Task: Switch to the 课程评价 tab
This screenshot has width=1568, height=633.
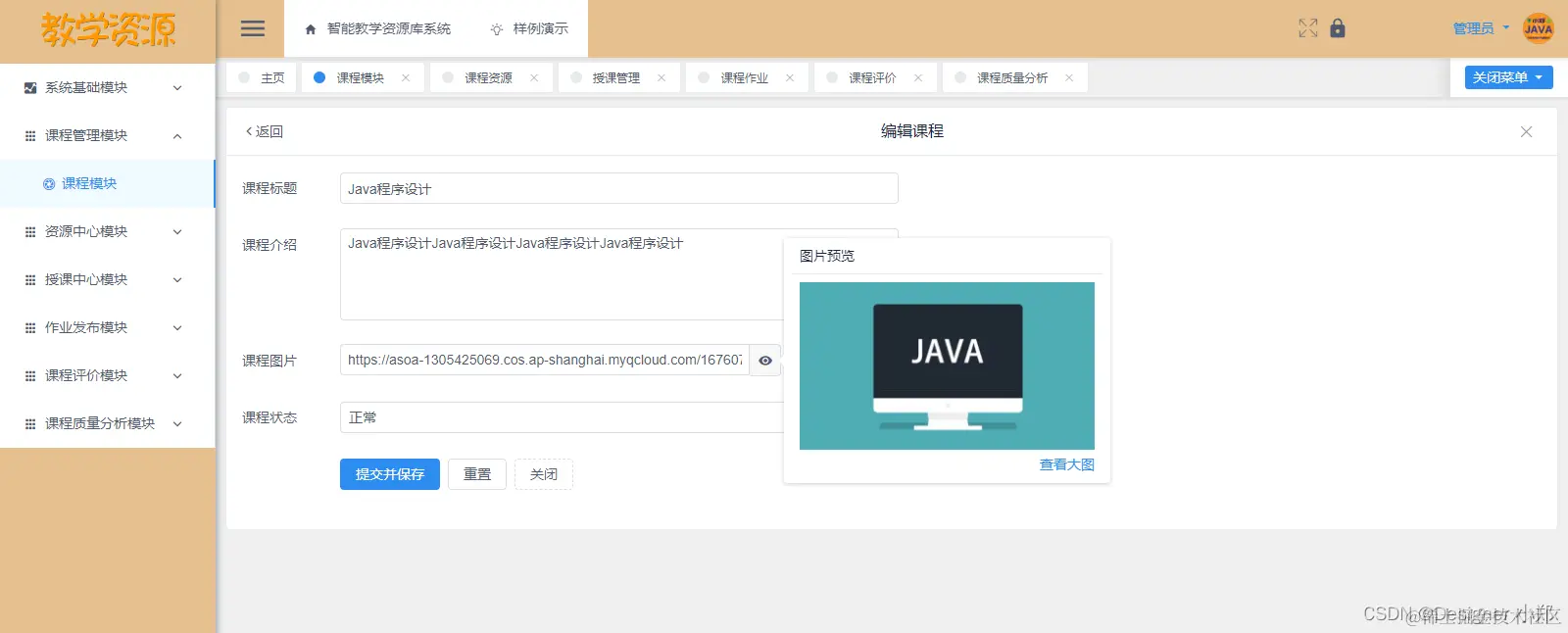Action: click(875, 77)
